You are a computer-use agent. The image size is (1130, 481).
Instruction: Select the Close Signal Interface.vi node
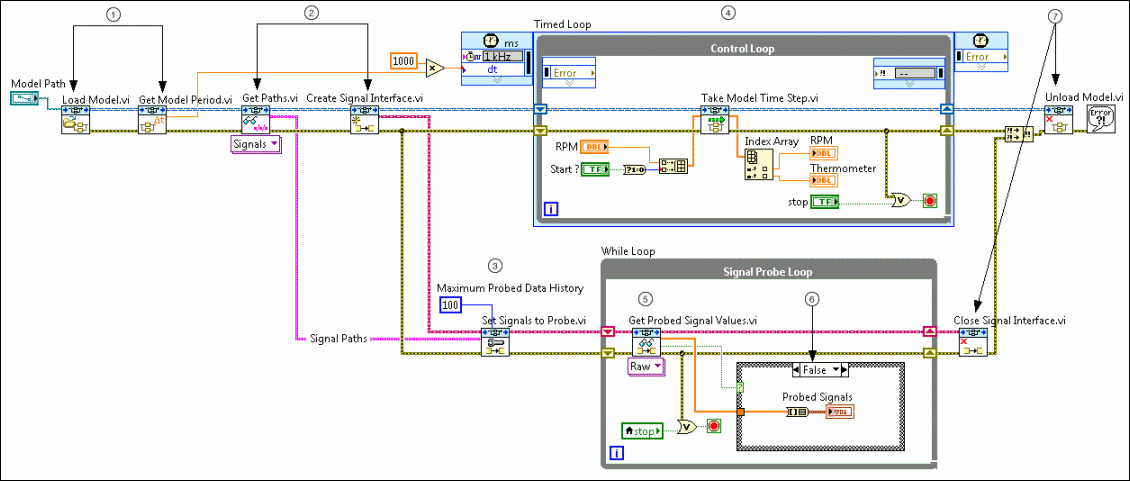(x=972, y=345)
